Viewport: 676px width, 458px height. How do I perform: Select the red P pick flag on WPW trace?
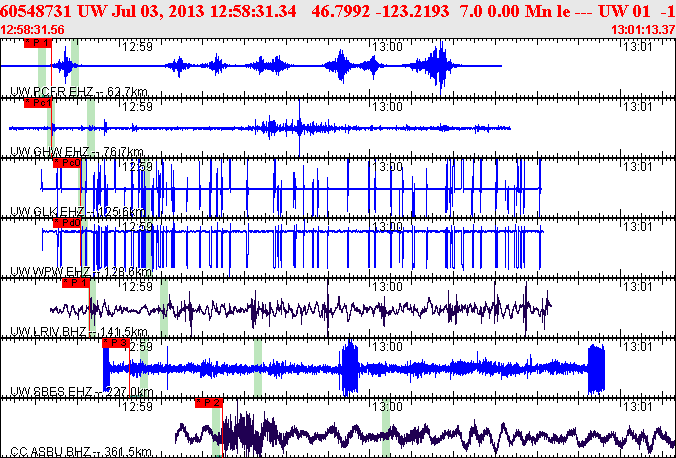click(68, 223)
